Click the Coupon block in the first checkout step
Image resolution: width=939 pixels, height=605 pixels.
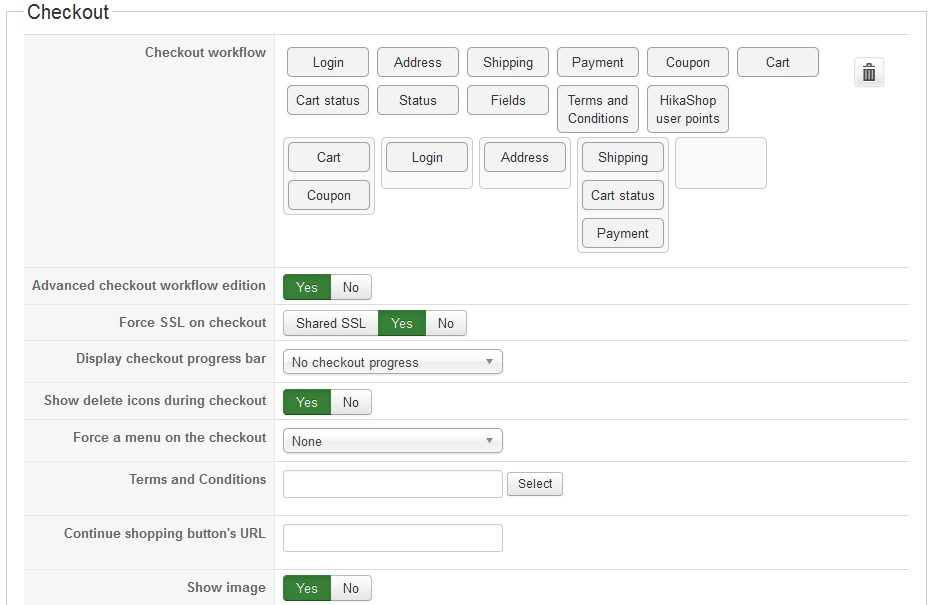coord(329,195)
